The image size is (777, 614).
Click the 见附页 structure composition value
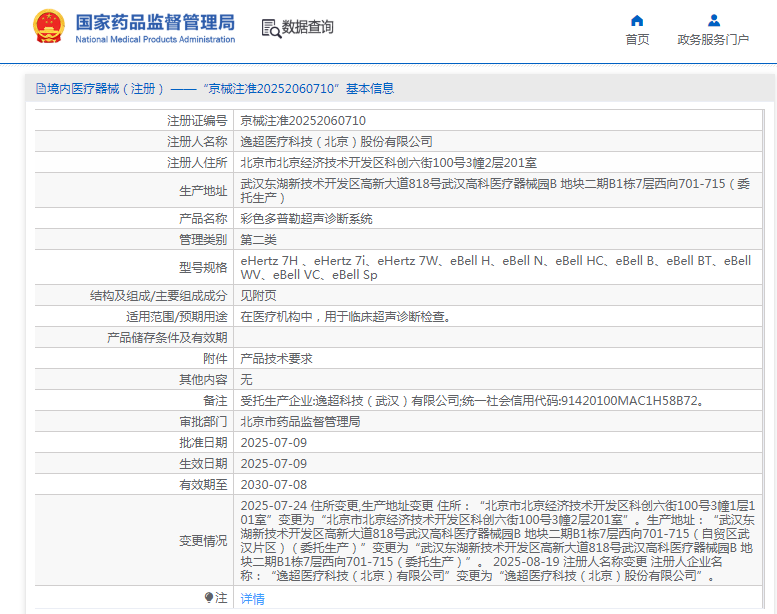coord(258,296)
